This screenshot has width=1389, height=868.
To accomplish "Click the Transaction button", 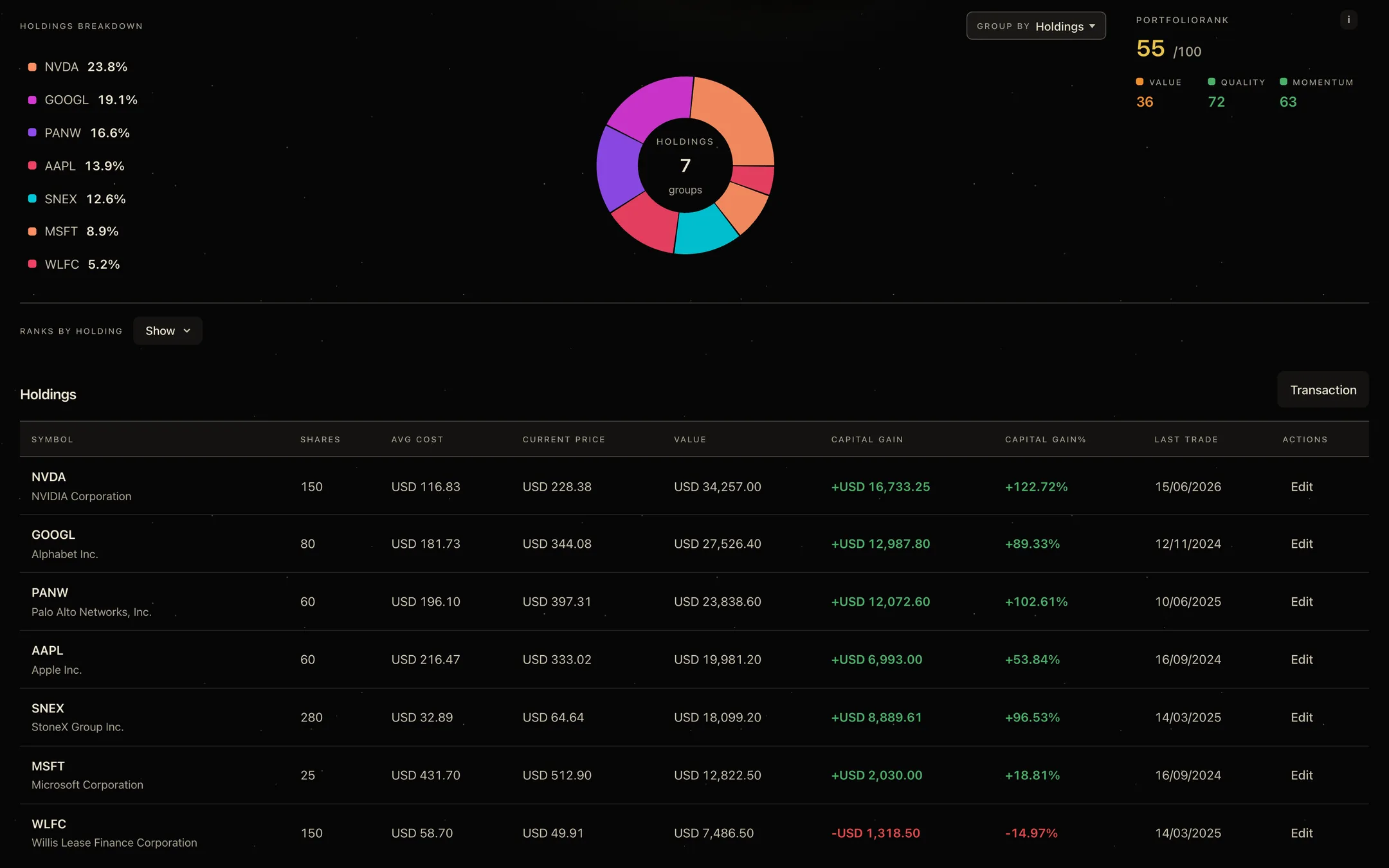I will [1323, 390].
